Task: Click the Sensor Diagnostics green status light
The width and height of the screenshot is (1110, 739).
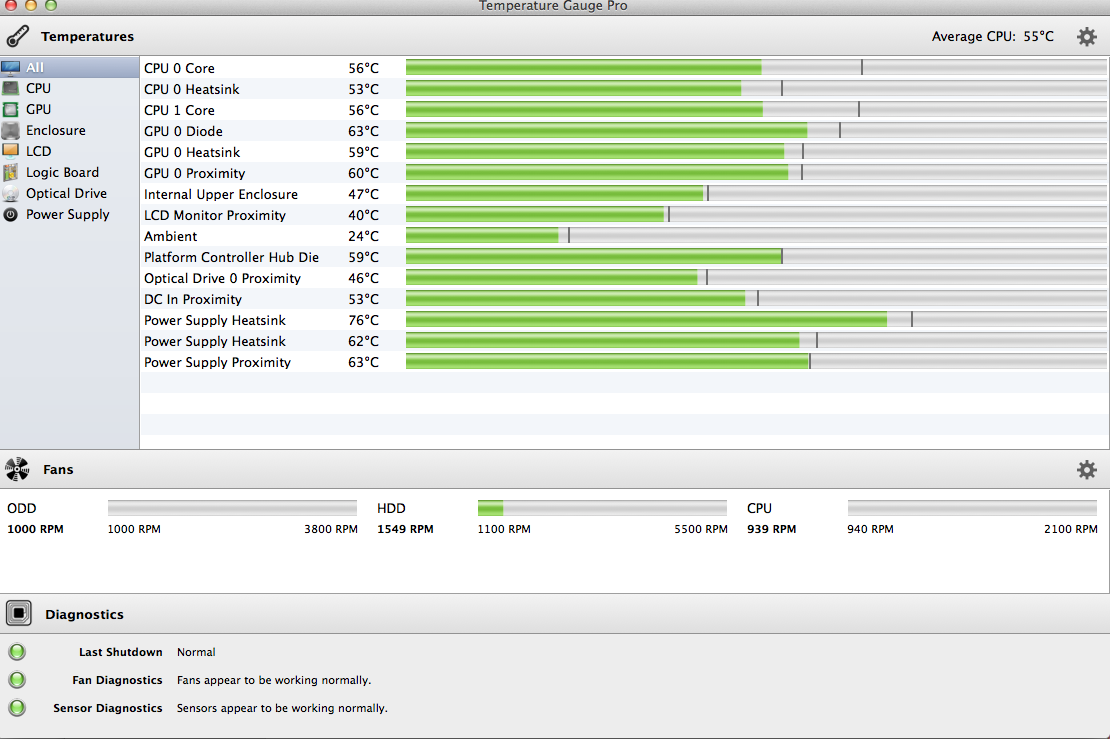Action: [17, 708]
